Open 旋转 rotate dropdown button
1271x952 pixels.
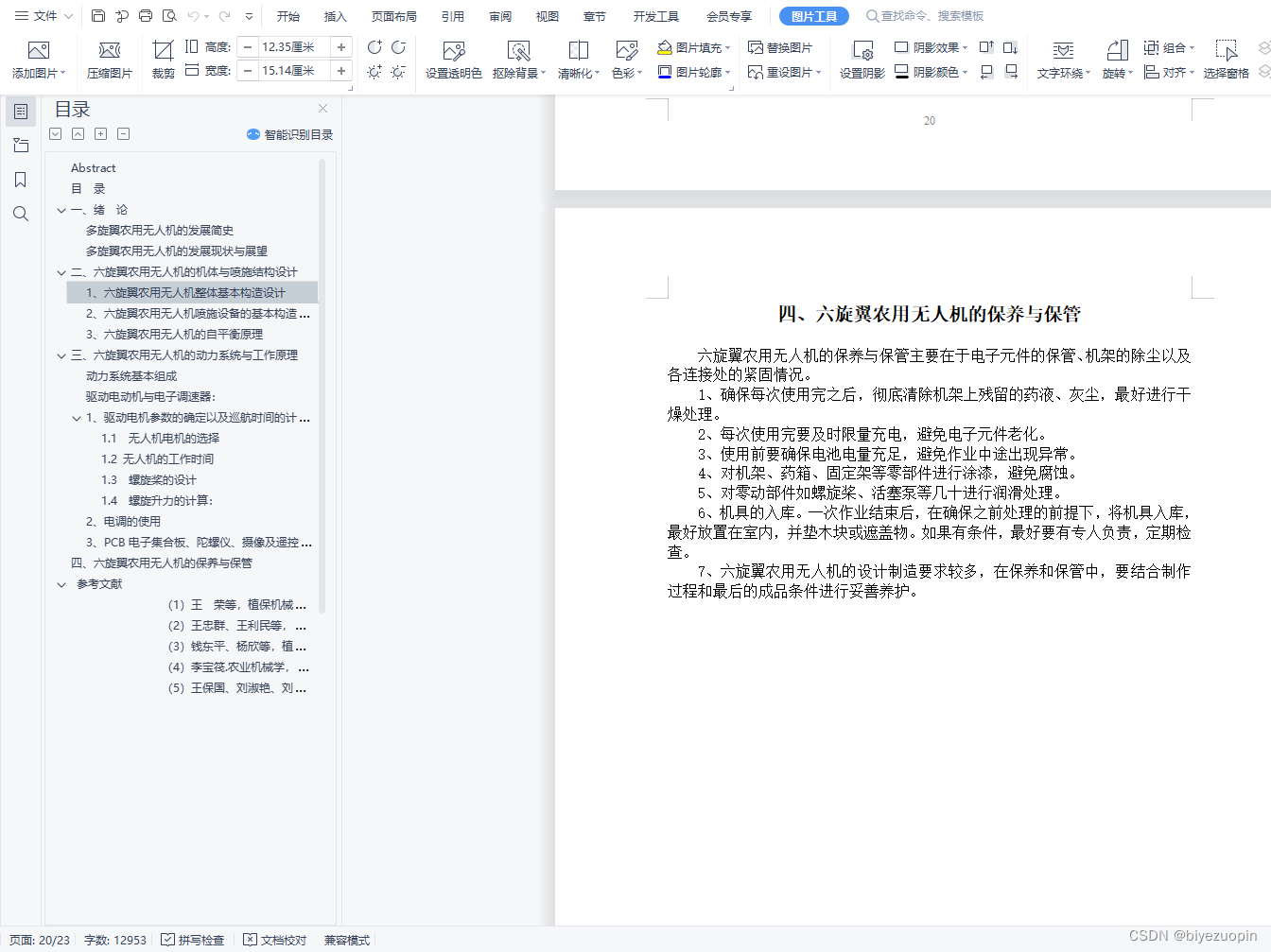pos(1117,60)
